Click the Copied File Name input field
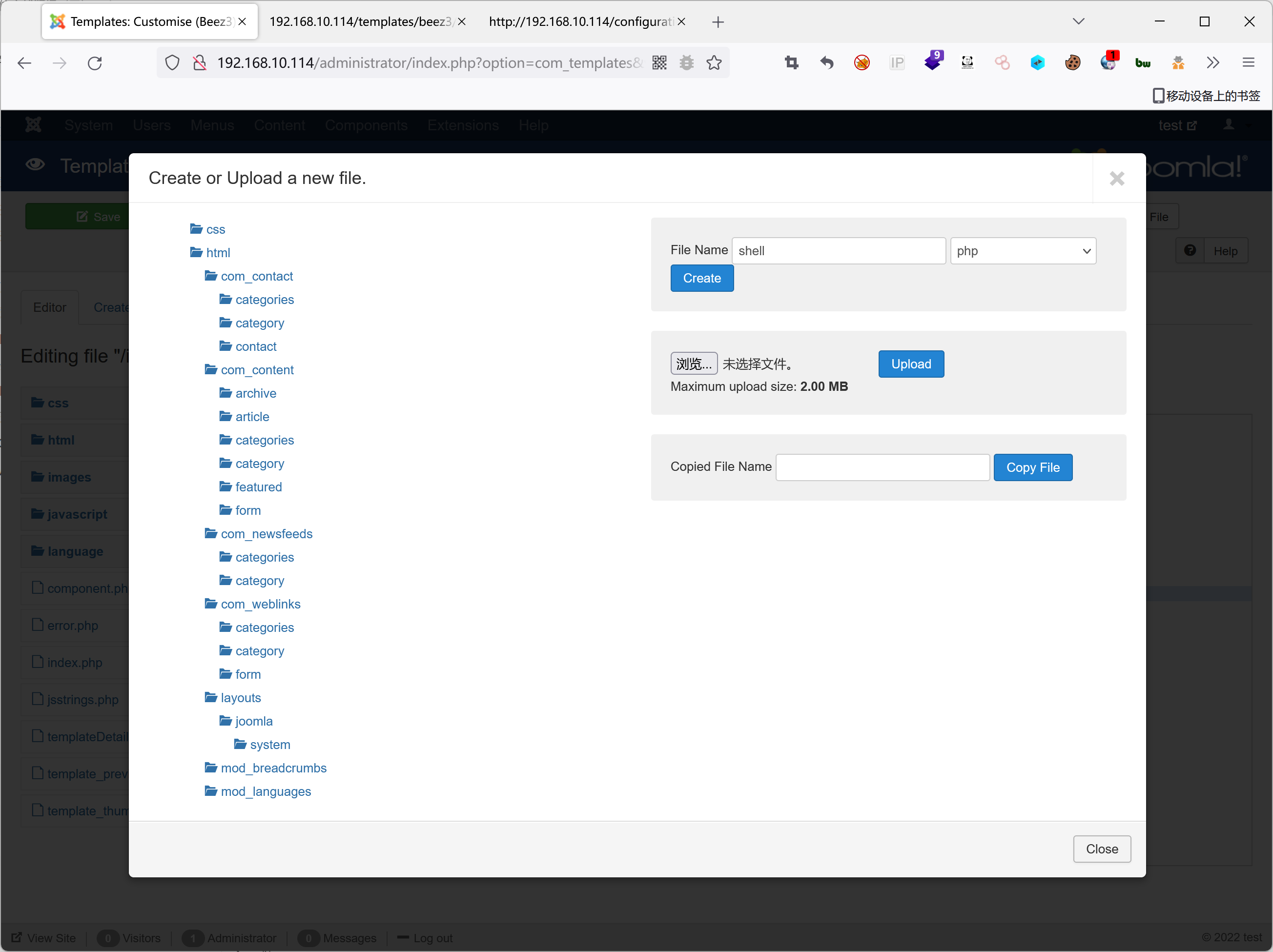 tap(882, 467)
